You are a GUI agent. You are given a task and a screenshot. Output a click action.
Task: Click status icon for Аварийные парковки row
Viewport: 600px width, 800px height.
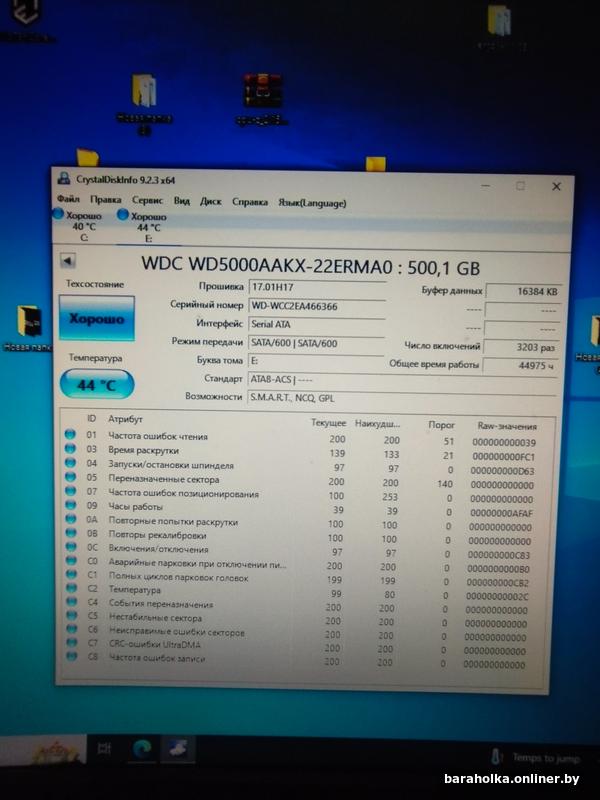71,561
